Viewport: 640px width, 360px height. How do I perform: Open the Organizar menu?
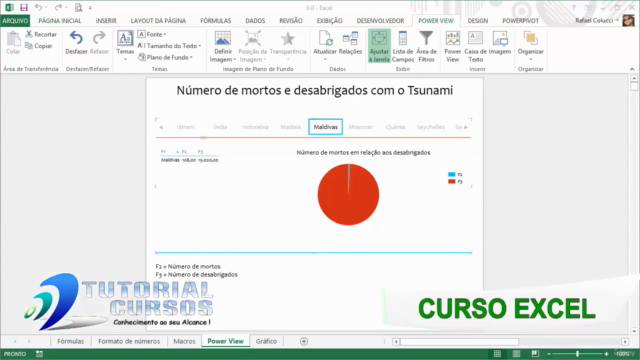[531, 45]
